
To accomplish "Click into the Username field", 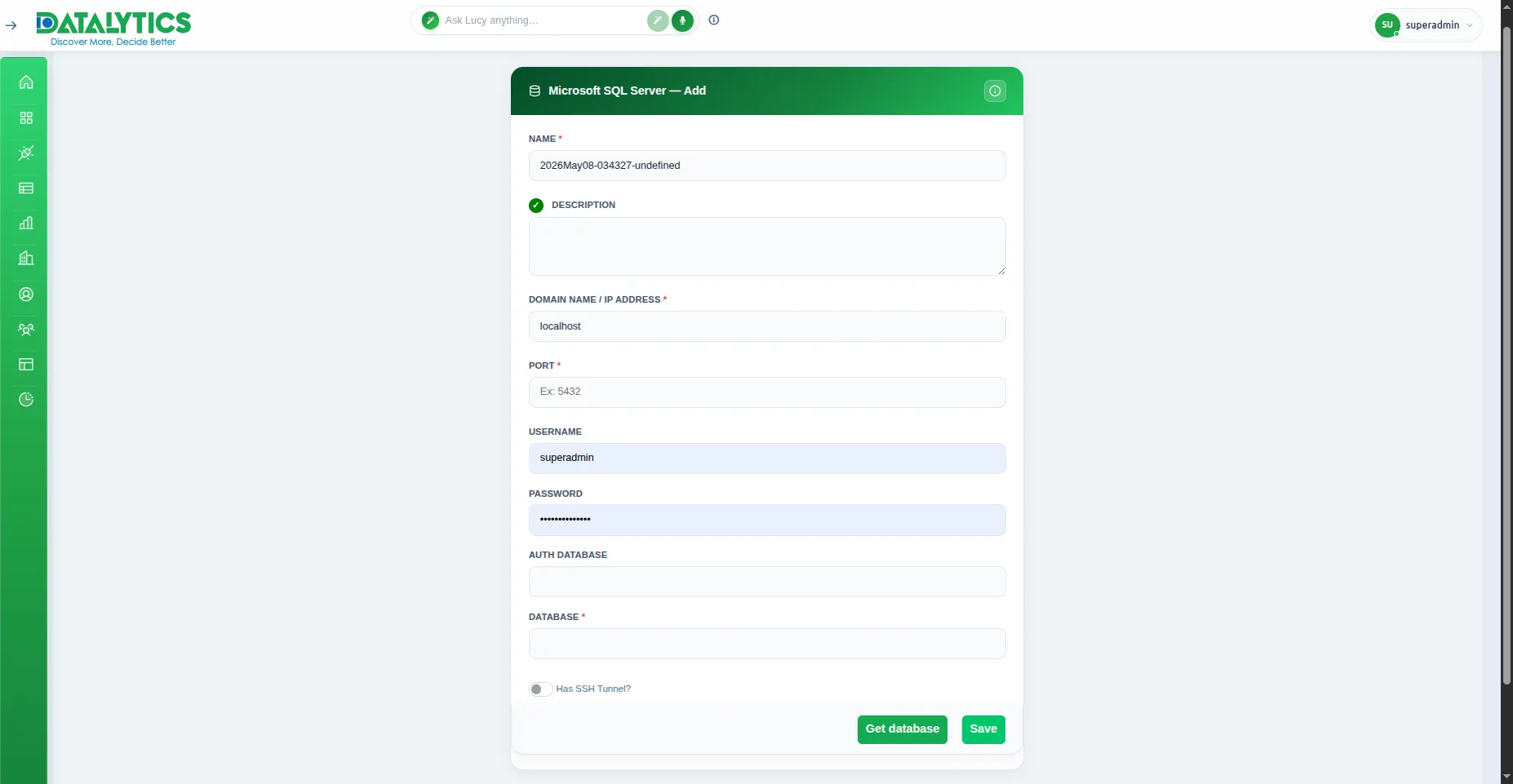I will click(767, 458).
